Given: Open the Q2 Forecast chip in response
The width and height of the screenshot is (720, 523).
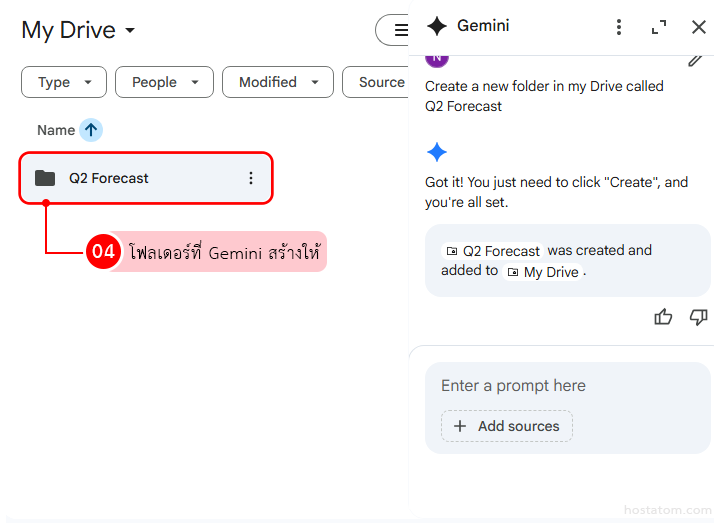Looking at the screenshot, I should click(x=493, y=251).
